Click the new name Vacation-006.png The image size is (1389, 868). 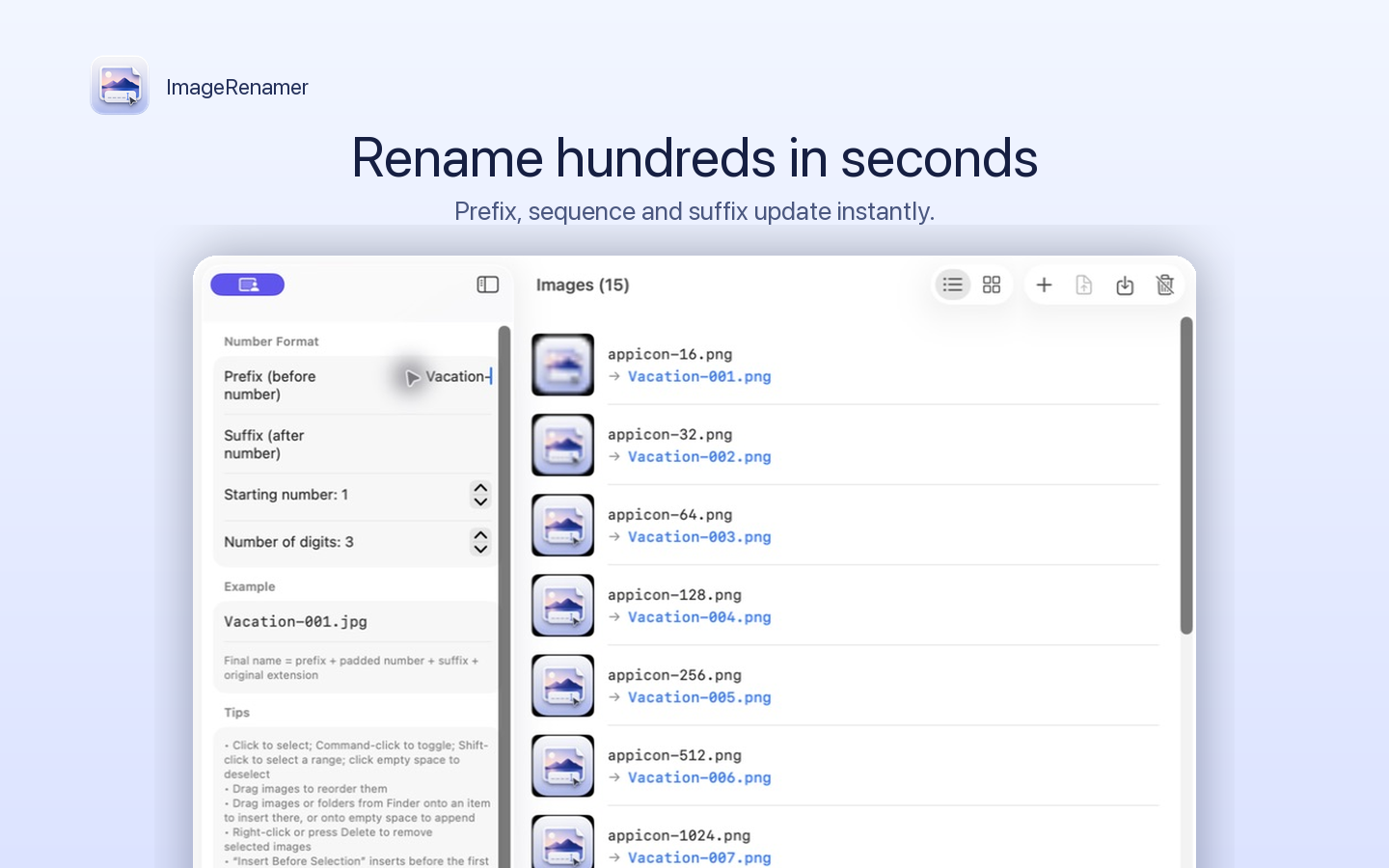(x=699, y=776)
